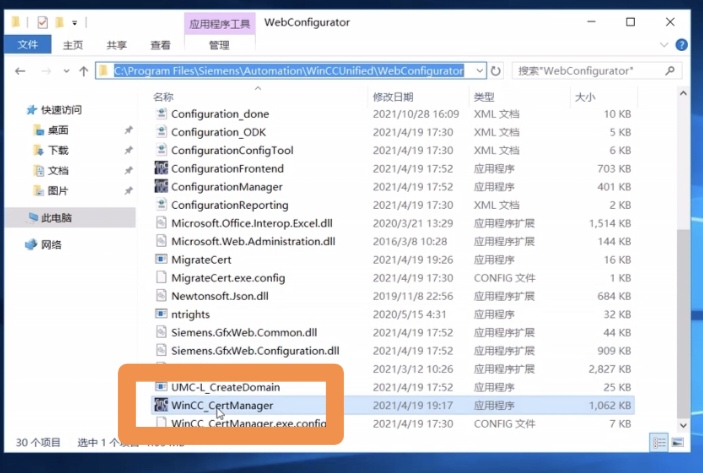The width and height of the screenshot is (703, 473).
Task: Select the 应用程序工具 contextual tab
Action: coord(219,23)
